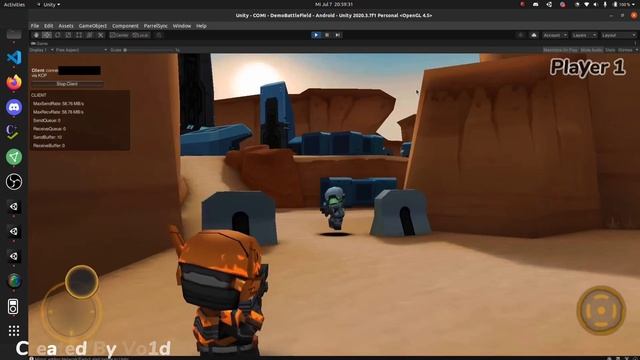Image resolution: width=640 pixels, height=360 pixels.
Task: Open the File menu
Action: tap(35, 26)
